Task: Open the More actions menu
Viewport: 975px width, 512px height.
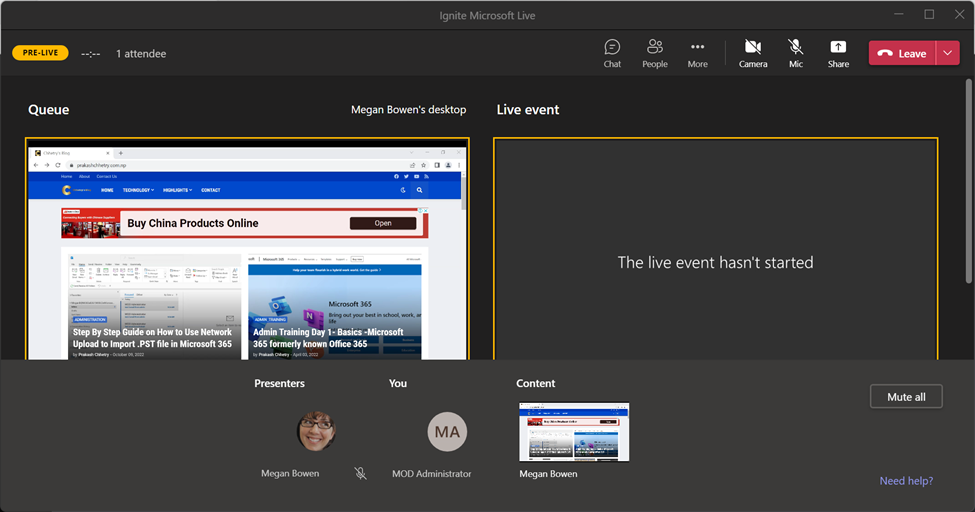Action: tap(697, 54)
